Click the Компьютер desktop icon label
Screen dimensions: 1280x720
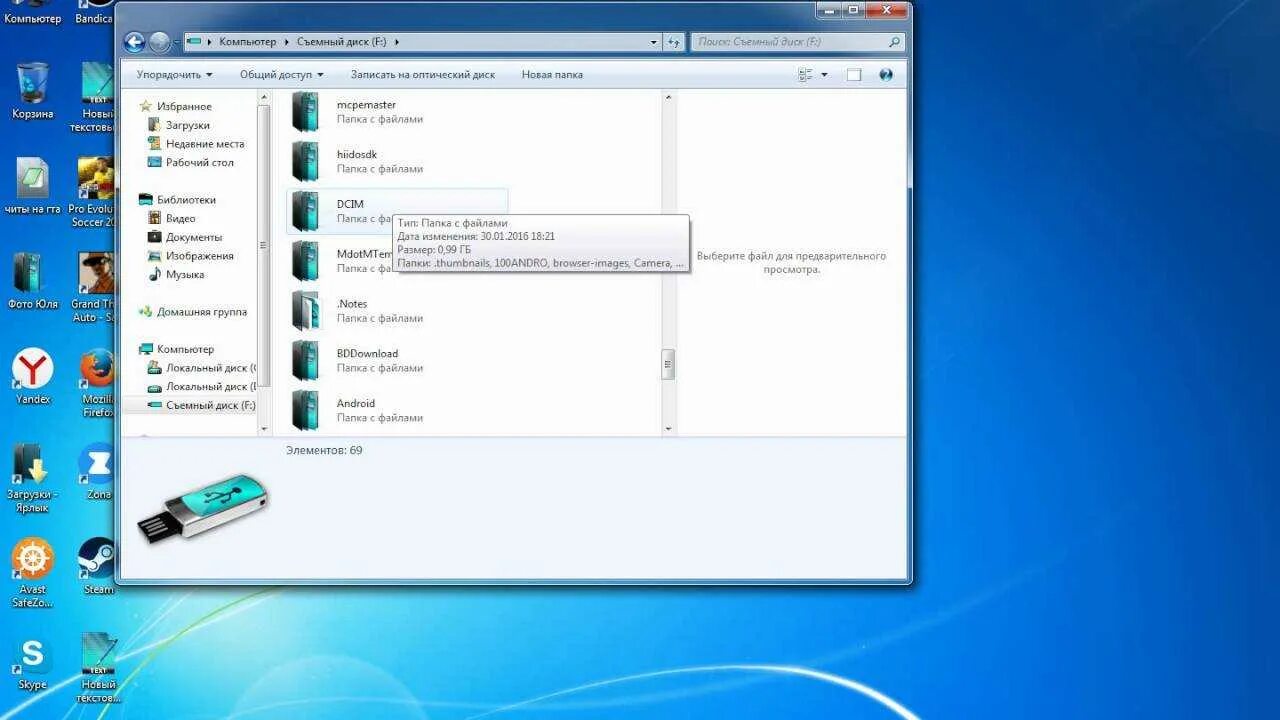[32, 19]
